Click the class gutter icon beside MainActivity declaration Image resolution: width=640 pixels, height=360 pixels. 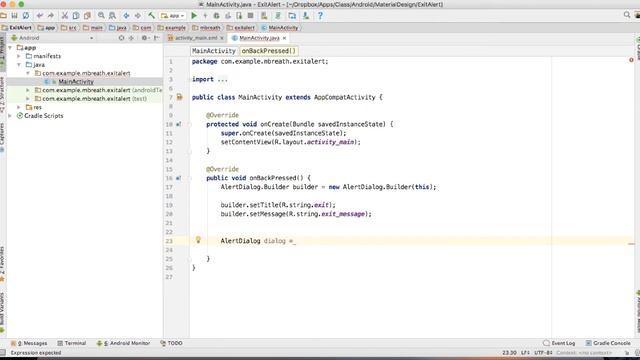pyautogui.click(x=180, y=97)
